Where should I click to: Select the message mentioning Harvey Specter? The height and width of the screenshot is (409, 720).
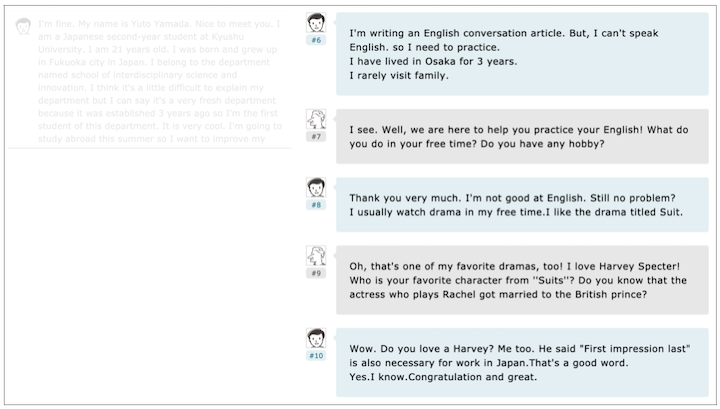(x=522, y=280)
